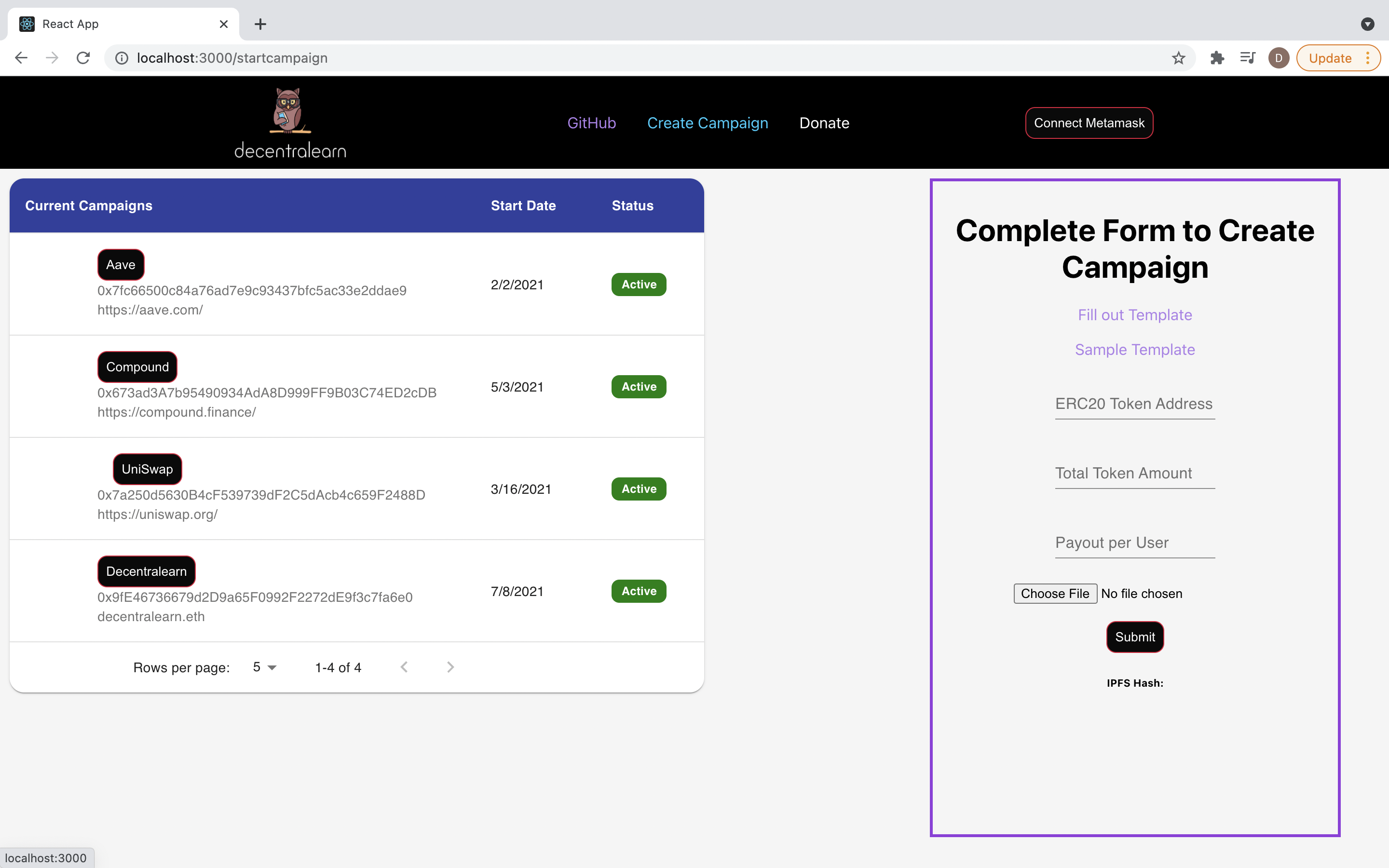Click the decentralearn.eth text
Image resolution: width=1389 pixels, height=868 pixels.
pos(151,617)
